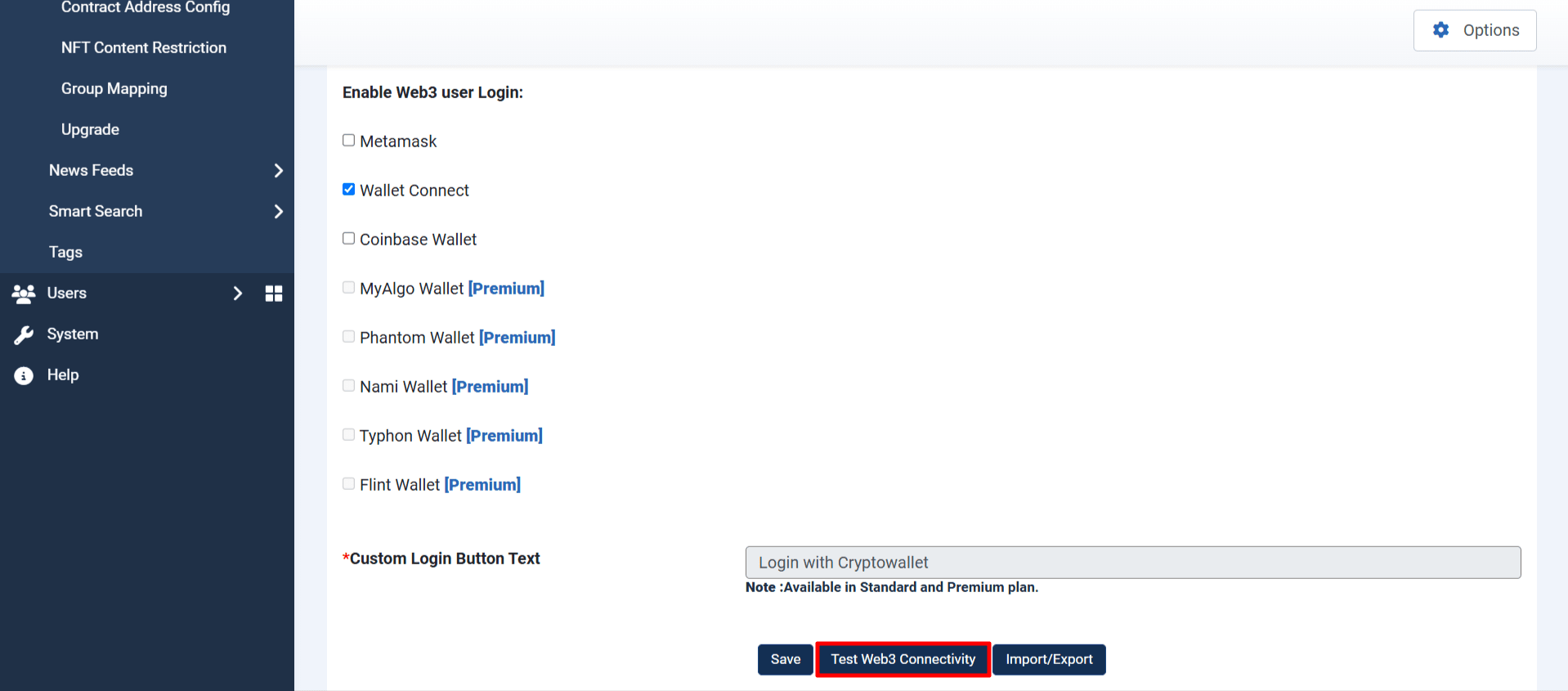Open the Smart Search menu item

pos(96,212)
